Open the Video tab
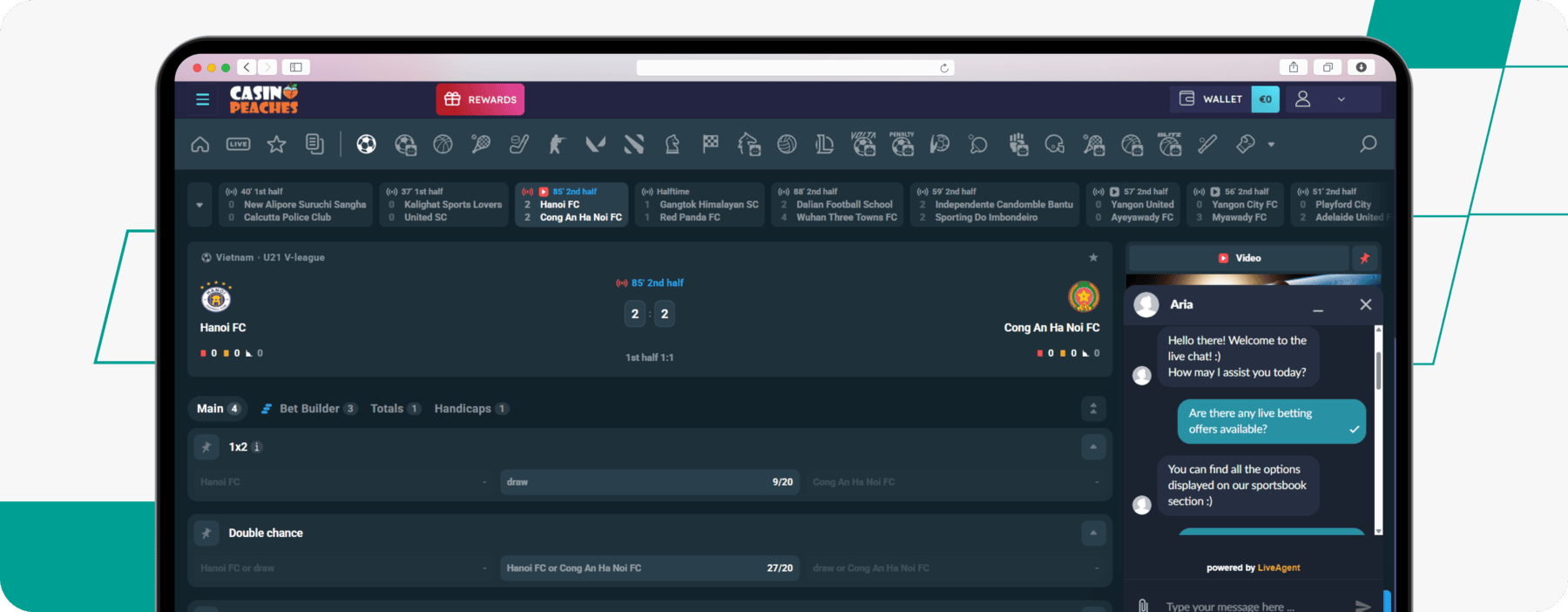The height and width of the screenshot is (612, 1568). pyautogui.click(x=1239, y=258)
